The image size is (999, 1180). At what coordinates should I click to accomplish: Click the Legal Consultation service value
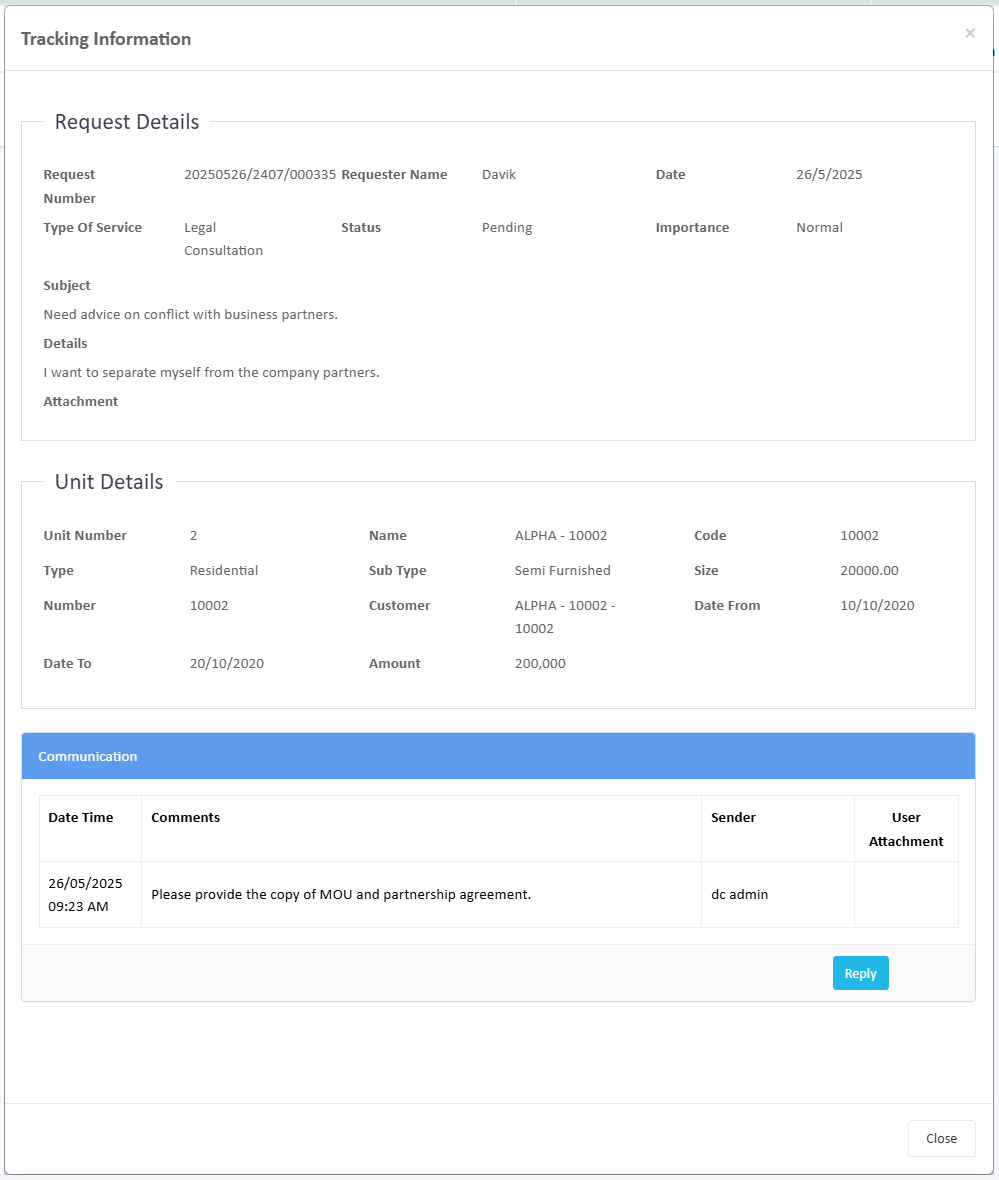click(x=223, y=239)
